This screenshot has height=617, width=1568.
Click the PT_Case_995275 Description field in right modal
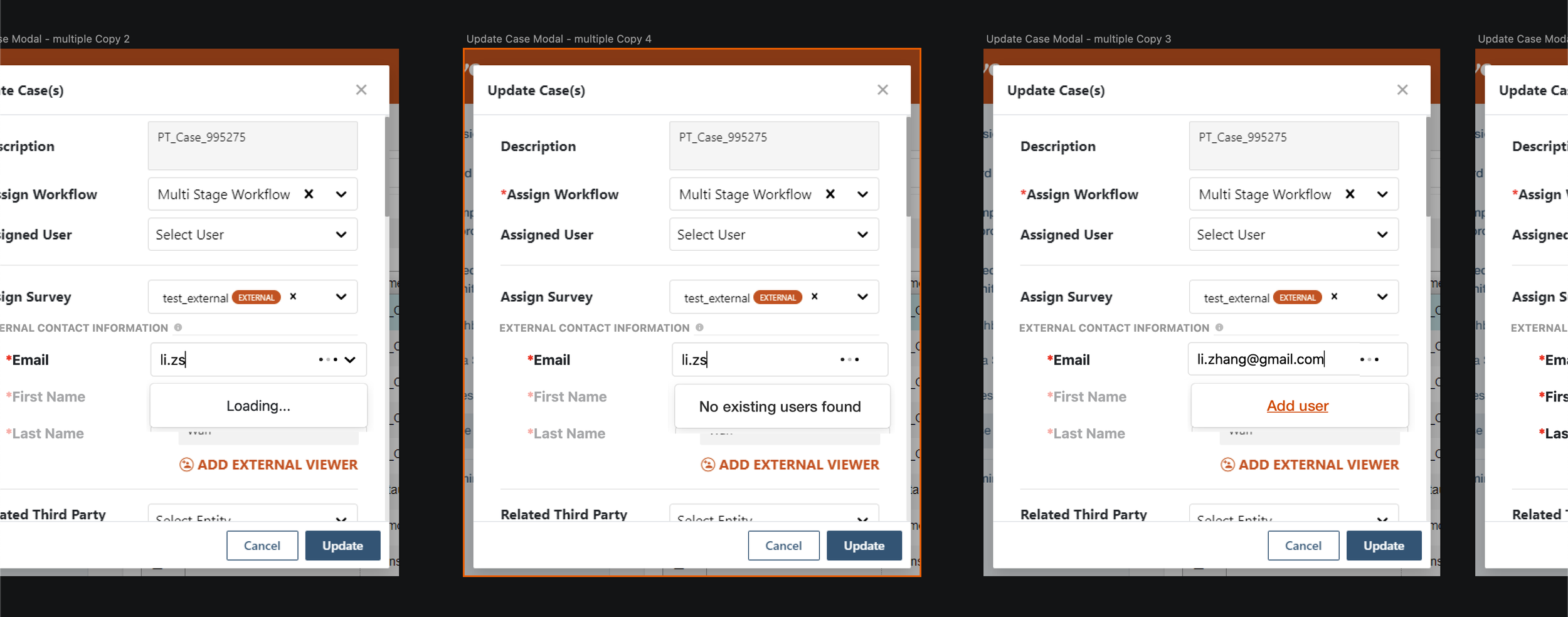(x=1293, y=145)
